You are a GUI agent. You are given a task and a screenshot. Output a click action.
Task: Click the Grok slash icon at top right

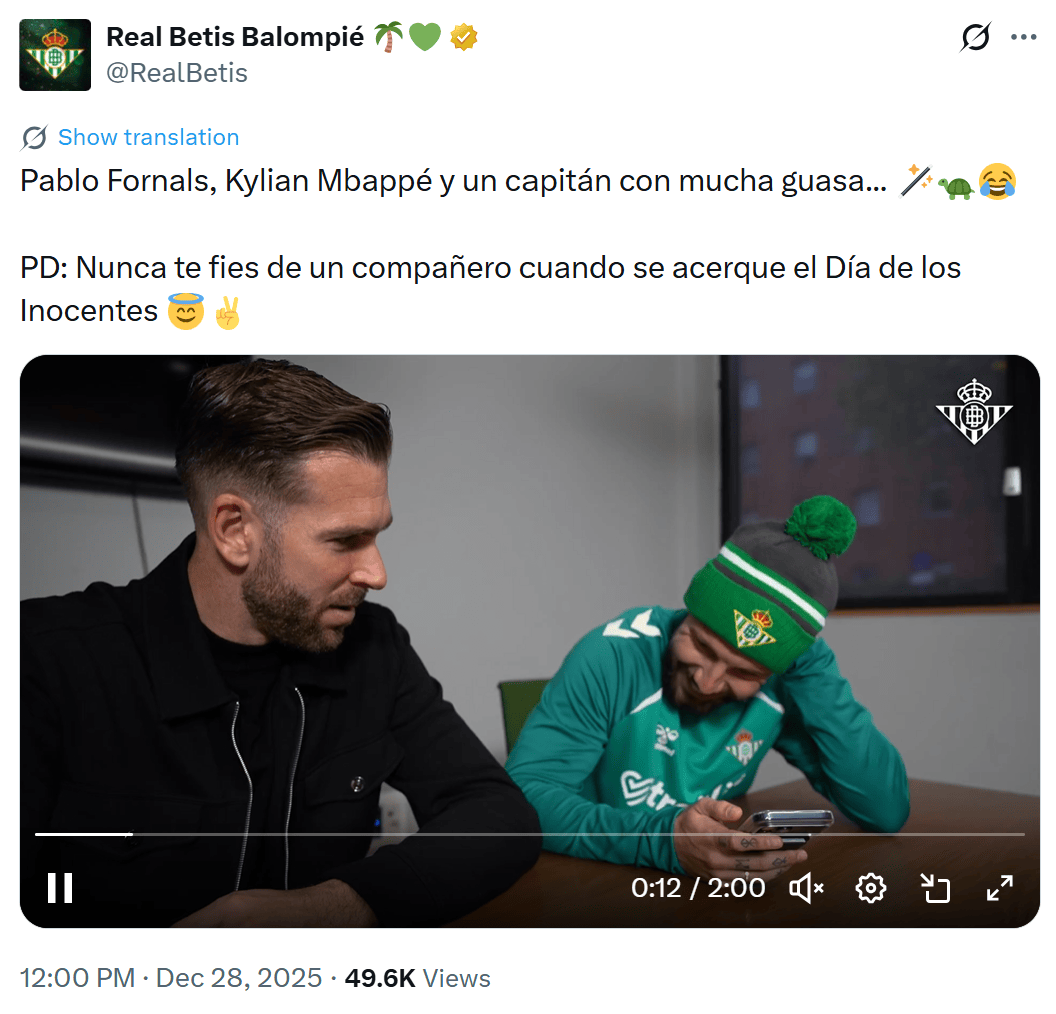(x=975, y=37)
